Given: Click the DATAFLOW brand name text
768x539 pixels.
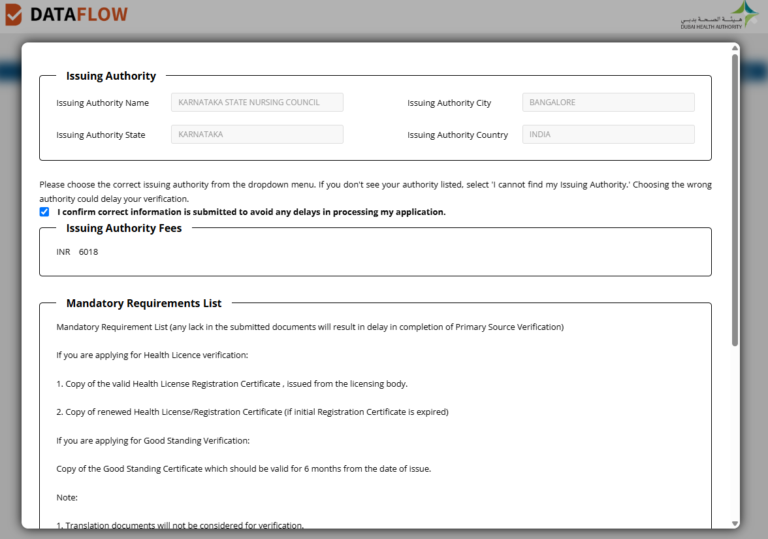Looking at the screenshot, I should click(x=78, y=15).
